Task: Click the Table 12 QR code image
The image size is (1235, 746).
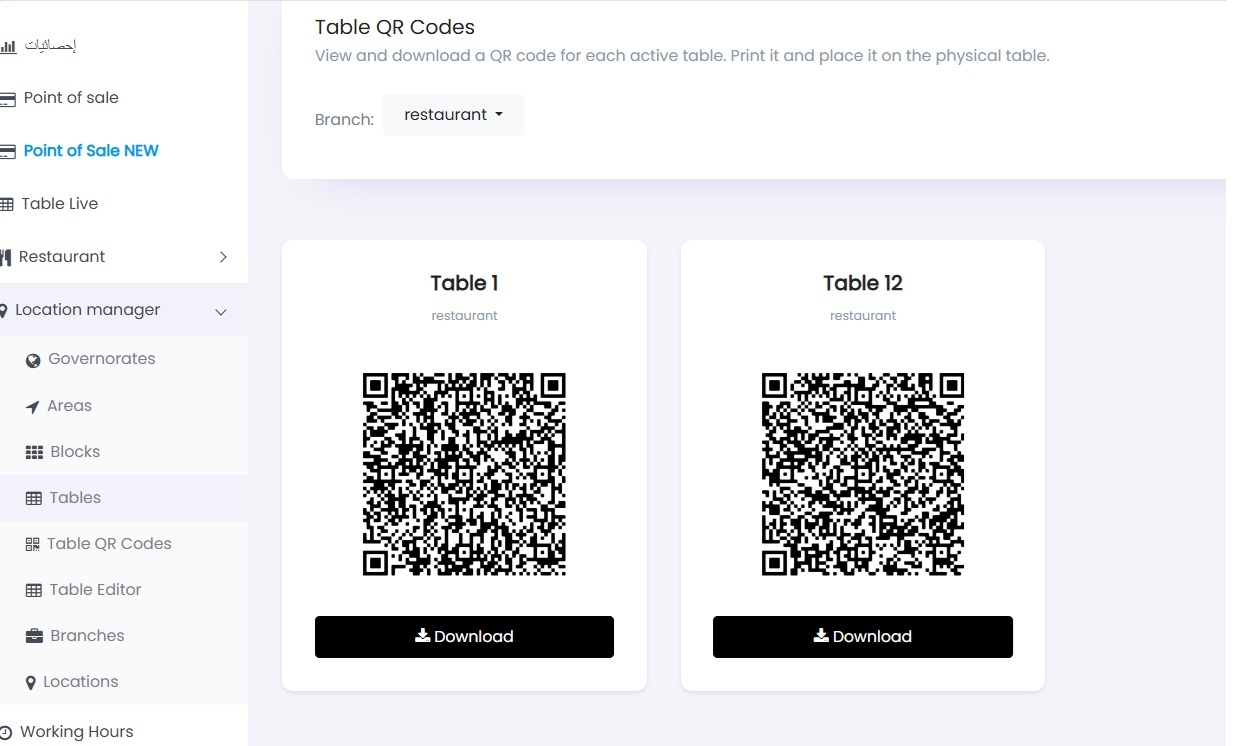Action: click(862, 474)
